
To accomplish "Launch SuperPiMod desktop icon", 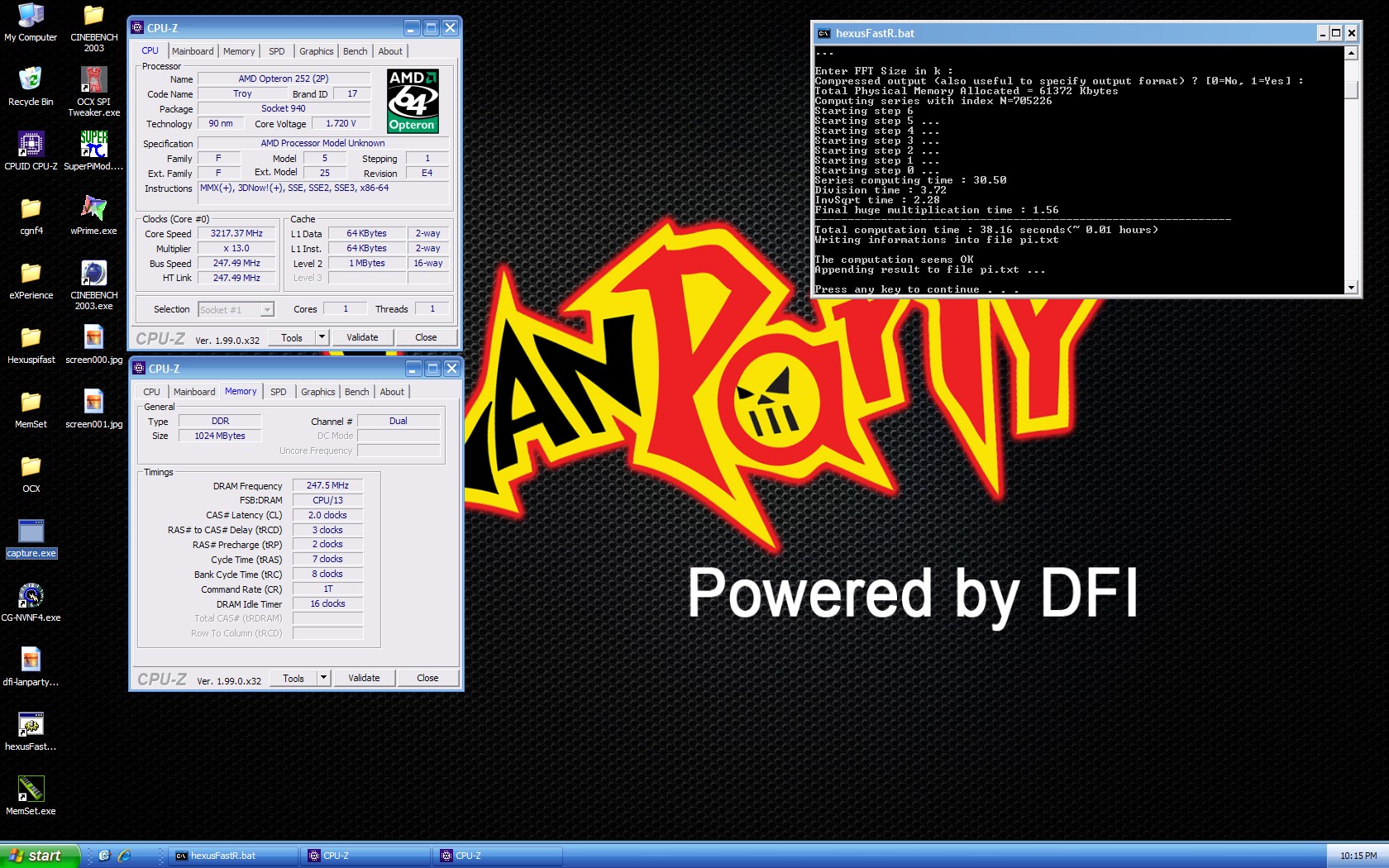I will coord(93,151).
